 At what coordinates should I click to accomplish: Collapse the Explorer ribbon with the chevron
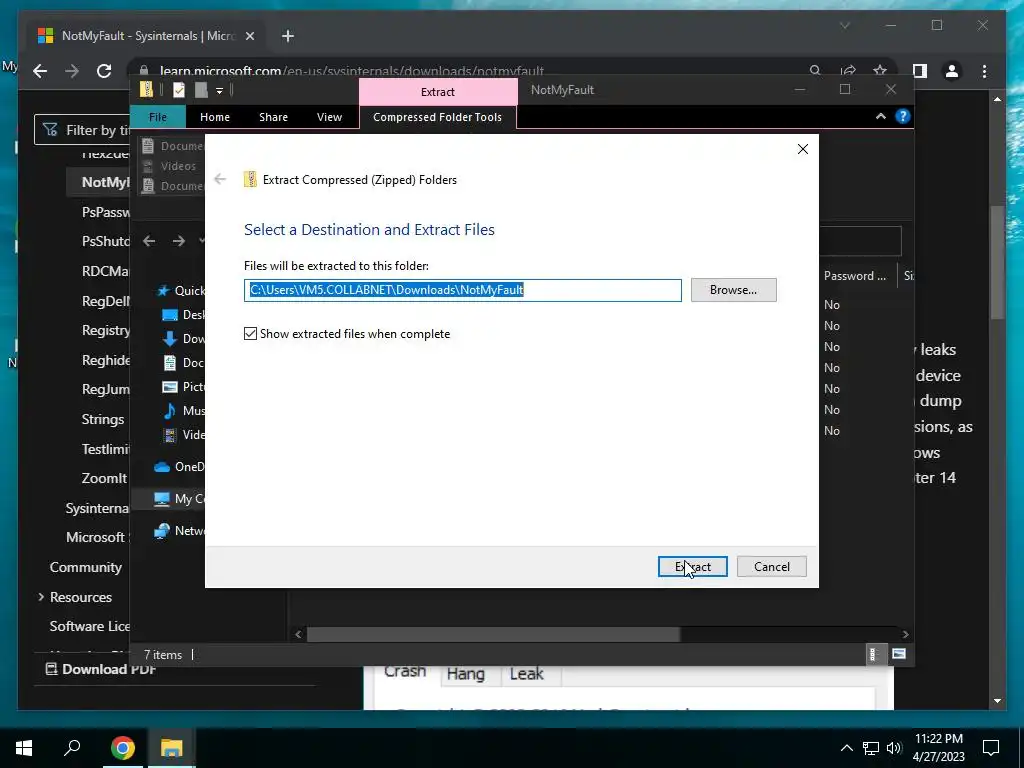pyautogui.click(x=880, y=116)
